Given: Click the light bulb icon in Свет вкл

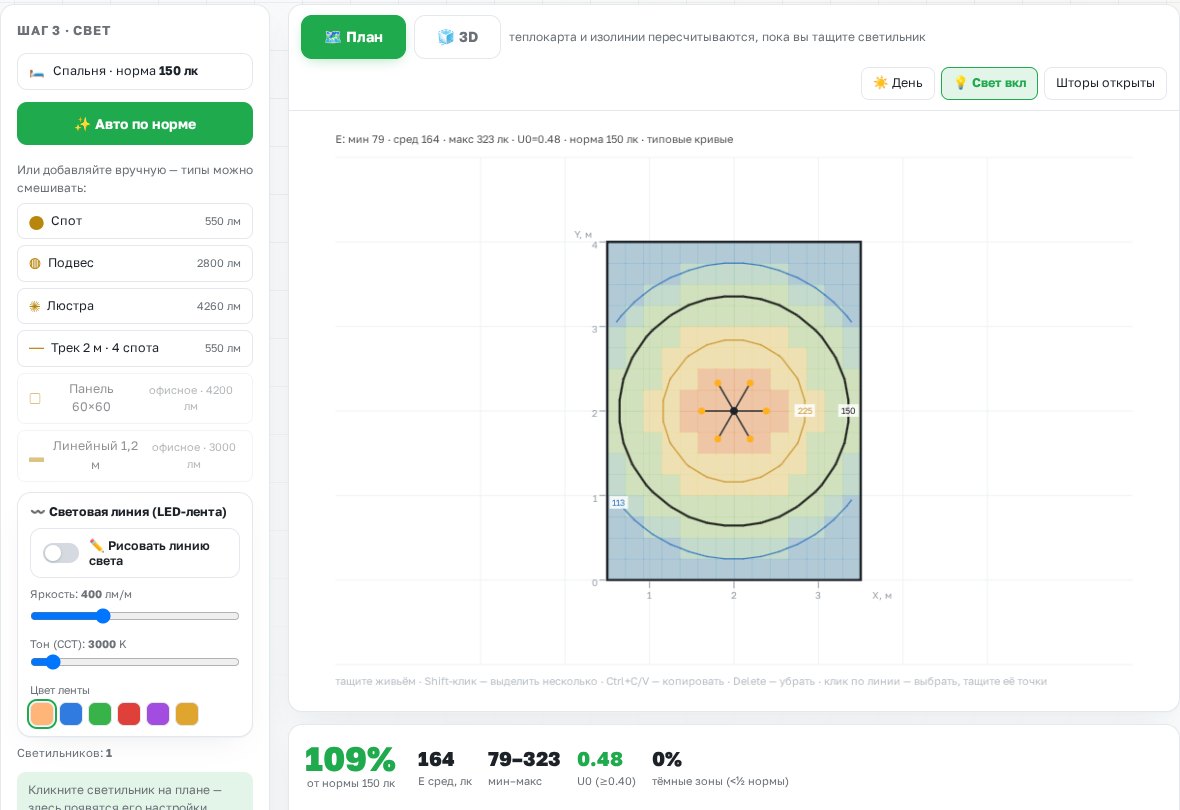Looking at the screenshot, I should coord(960,83).
